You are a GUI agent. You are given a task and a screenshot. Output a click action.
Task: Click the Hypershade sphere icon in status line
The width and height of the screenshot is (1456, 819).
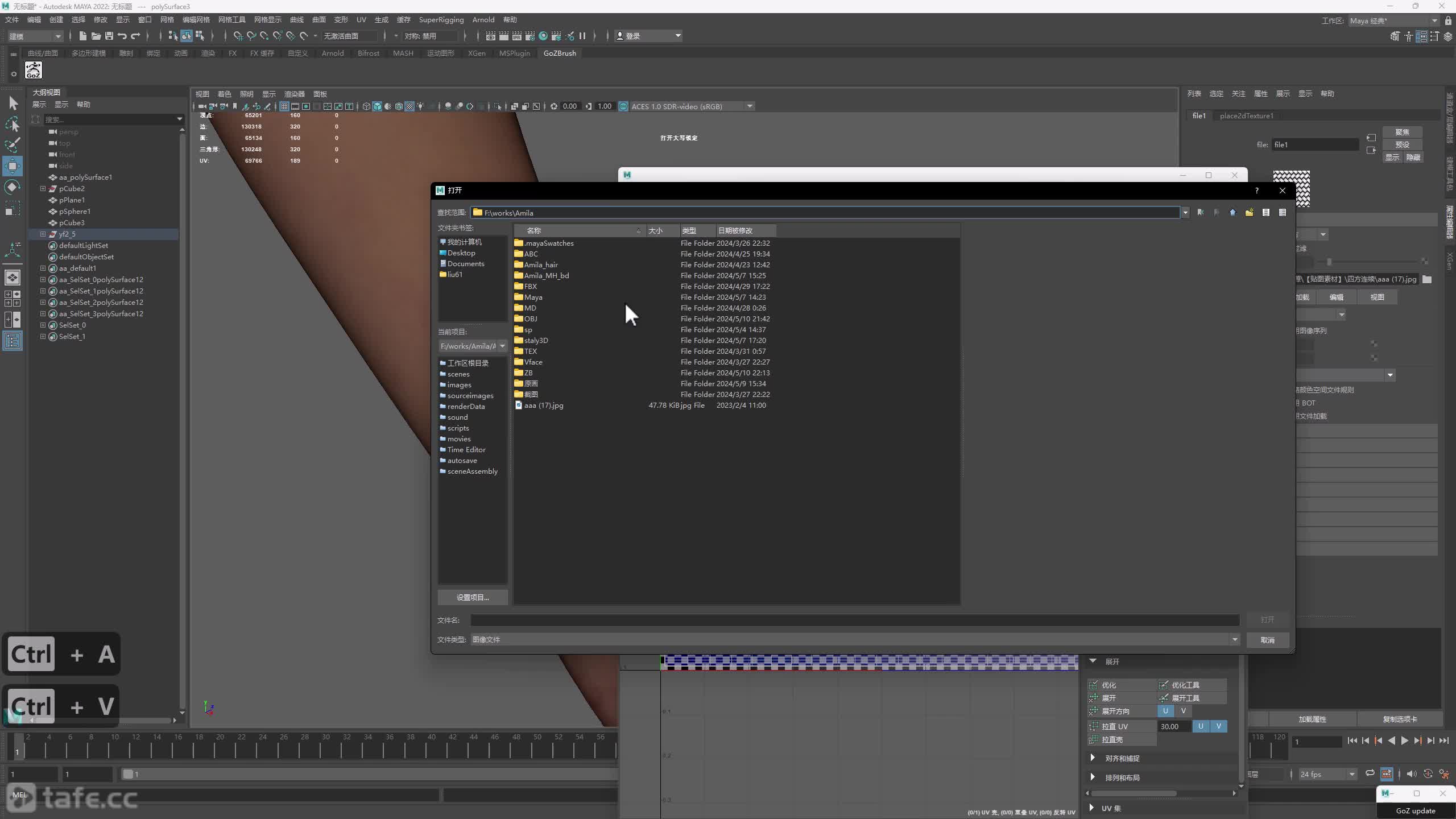543,36
